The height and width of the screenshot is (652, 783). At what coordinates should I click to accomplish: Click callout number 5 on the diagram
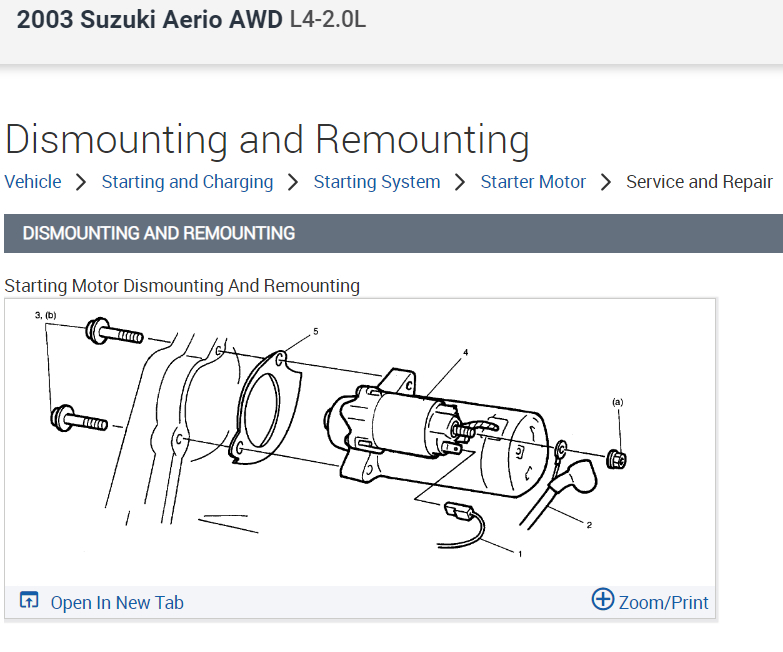(315, 330)
